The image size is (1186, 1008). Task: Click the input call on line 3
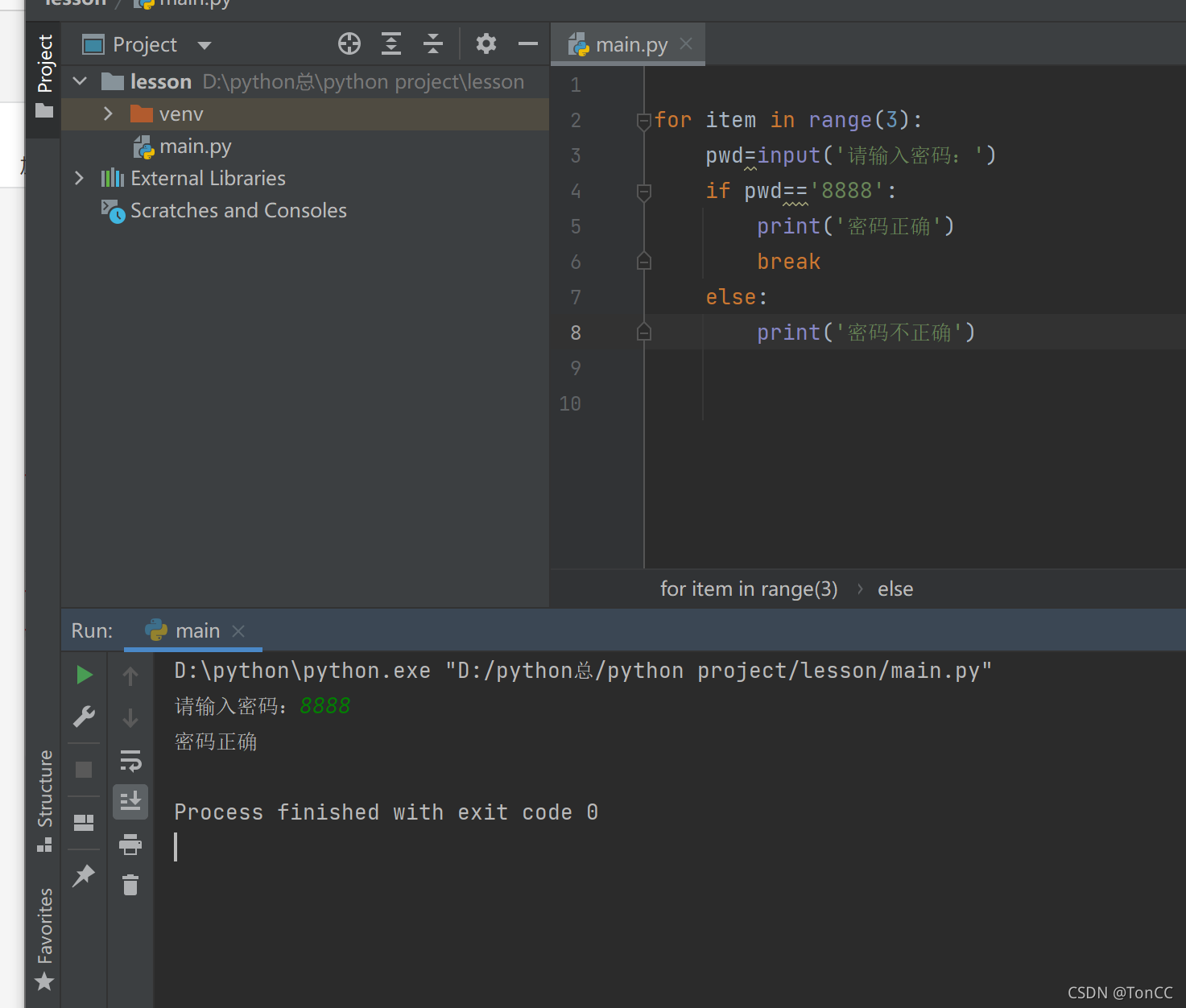click(x=788, y=155)
